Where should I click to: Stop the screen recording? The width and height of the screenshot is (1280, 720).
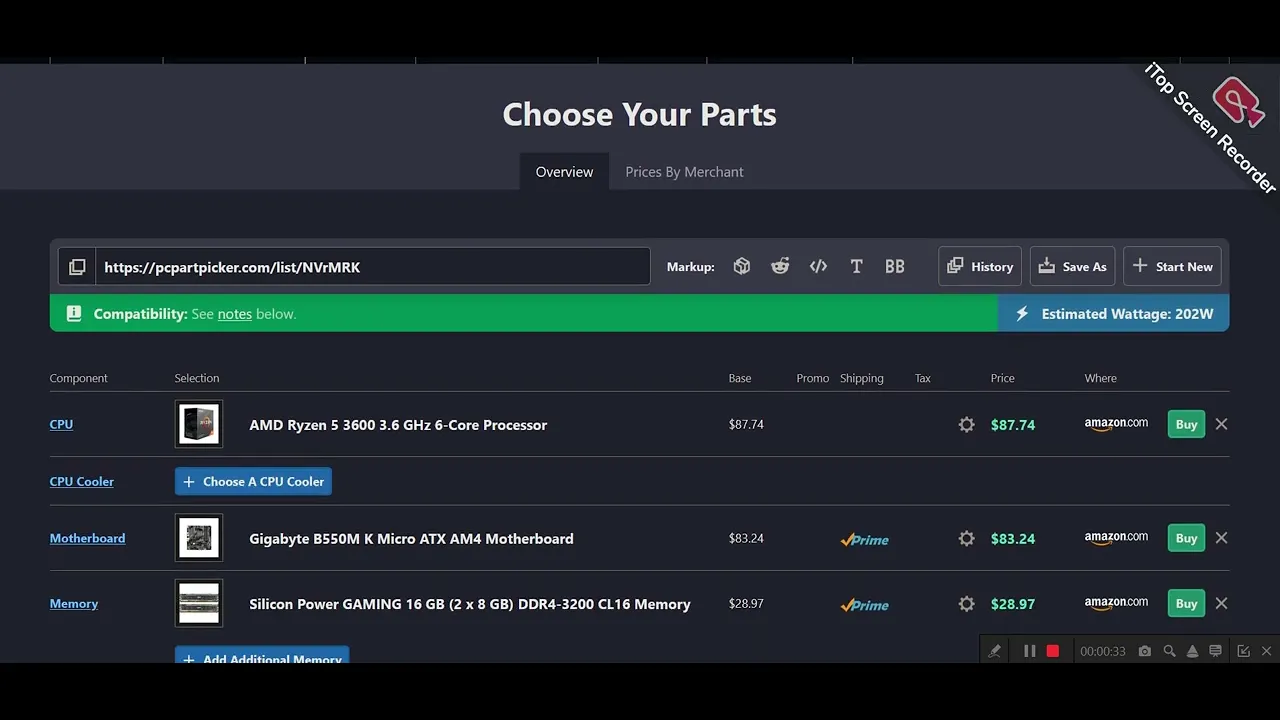[1053, 651]
